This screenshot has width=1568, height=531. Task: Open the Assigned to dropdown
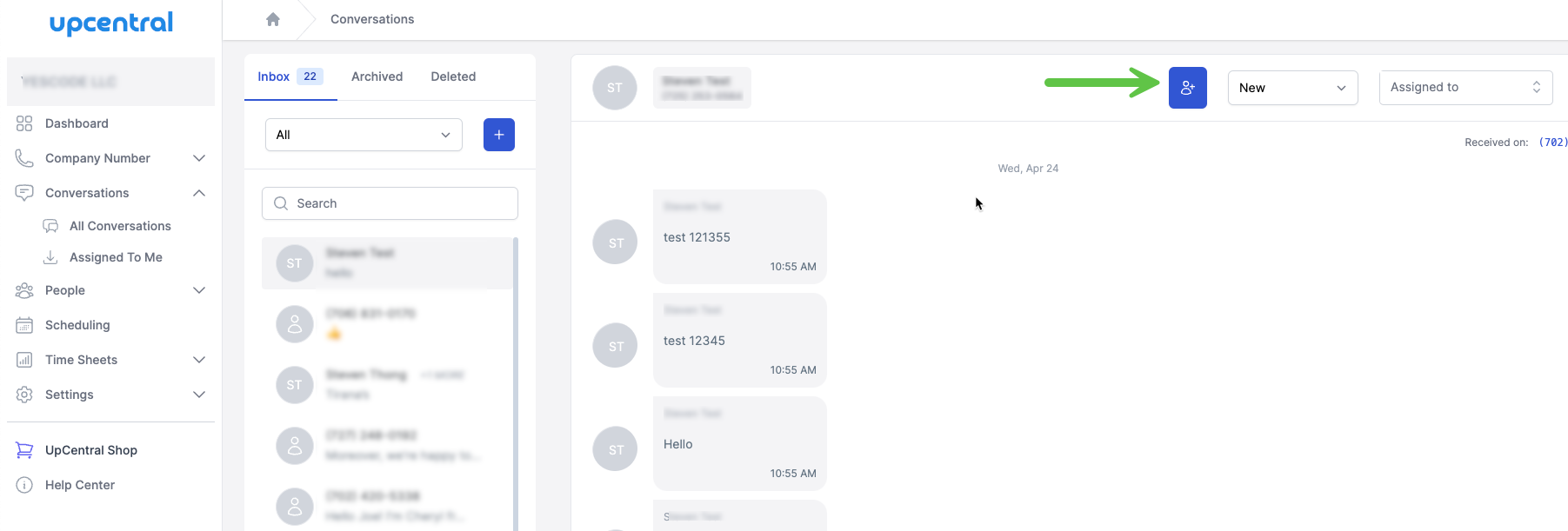point(1465,87)
